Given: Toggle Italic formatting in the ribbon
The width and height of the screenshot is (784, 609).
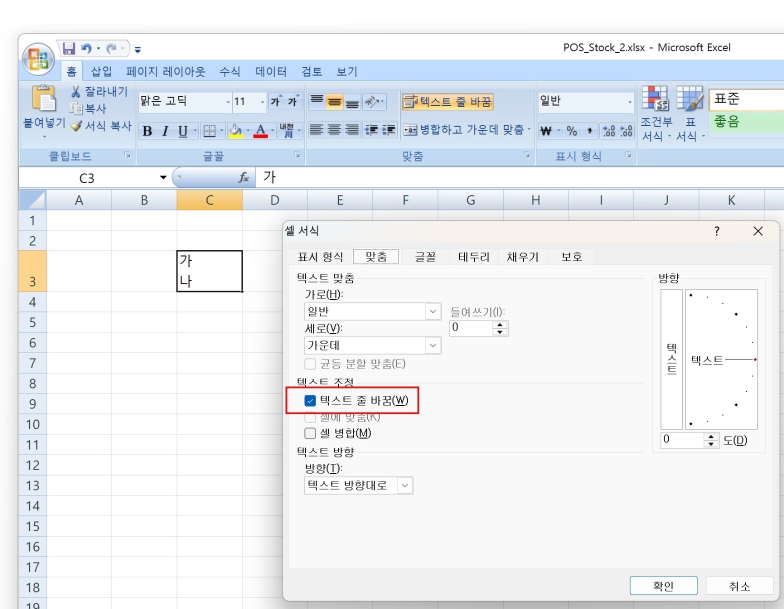Looking at the screenshot, I should (165, 131).
